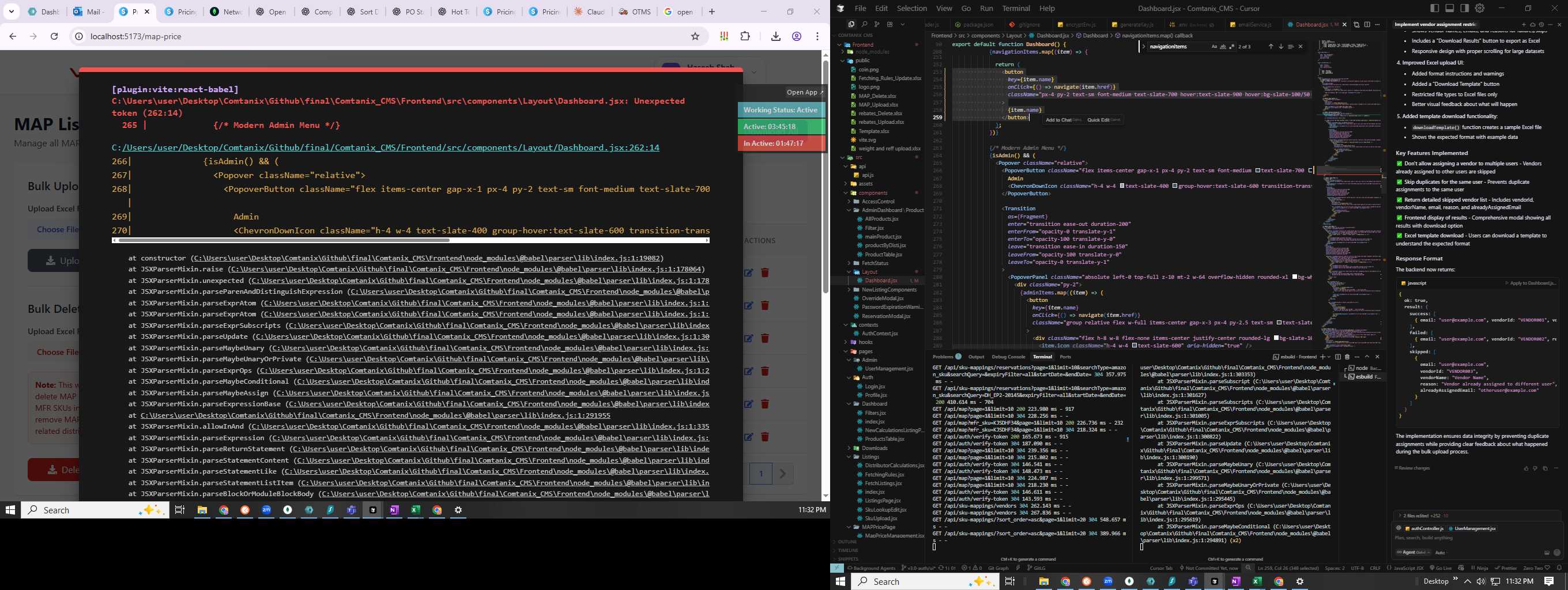Viewport: 1568px width, 590px height.
Task: Open Chrome downloads icon
Action: [775, 36]
